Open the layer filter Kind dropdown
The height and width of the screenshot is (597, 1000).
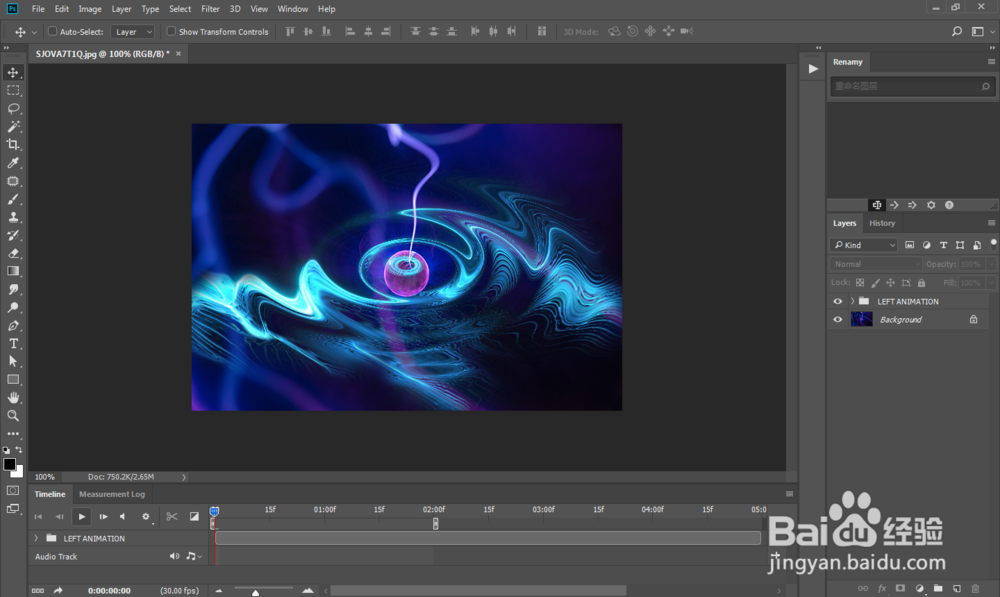(x=864, y=245)
